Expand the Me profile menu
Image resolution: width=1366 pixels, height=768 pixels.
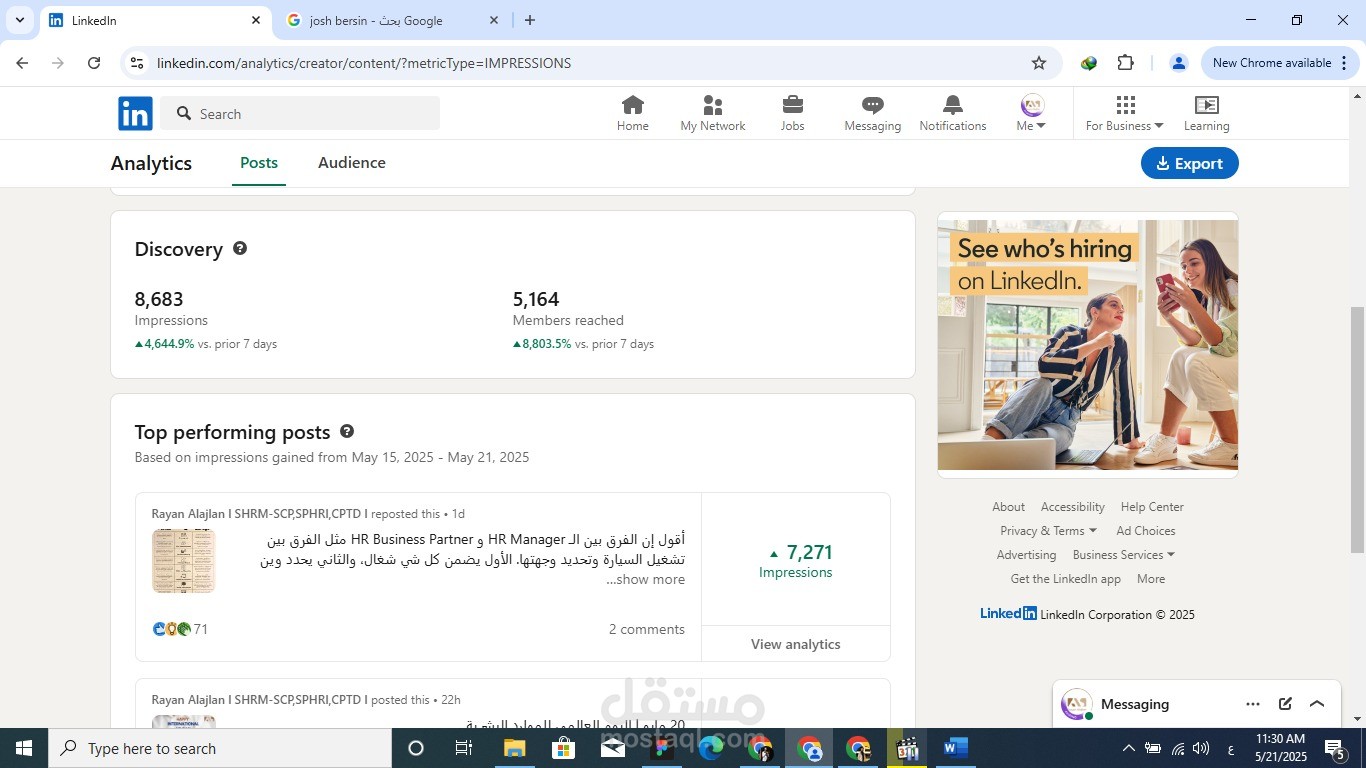pos(1031,113)
